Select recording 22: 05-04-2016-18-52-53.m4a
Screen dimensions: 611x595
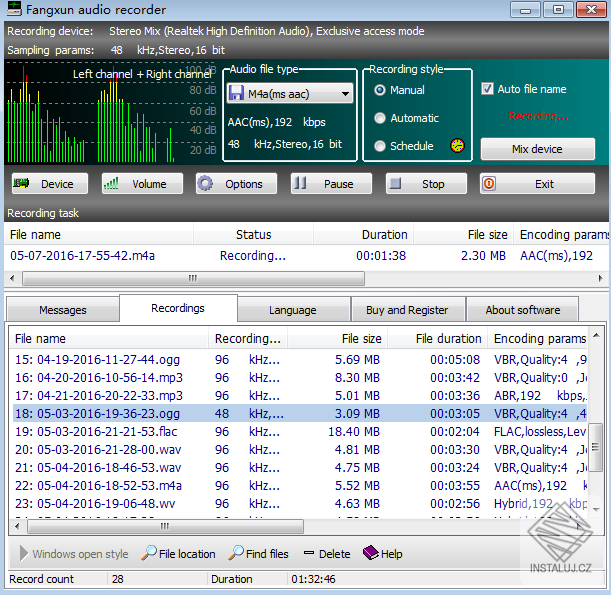pyautogui.click(x=300, y=486)
